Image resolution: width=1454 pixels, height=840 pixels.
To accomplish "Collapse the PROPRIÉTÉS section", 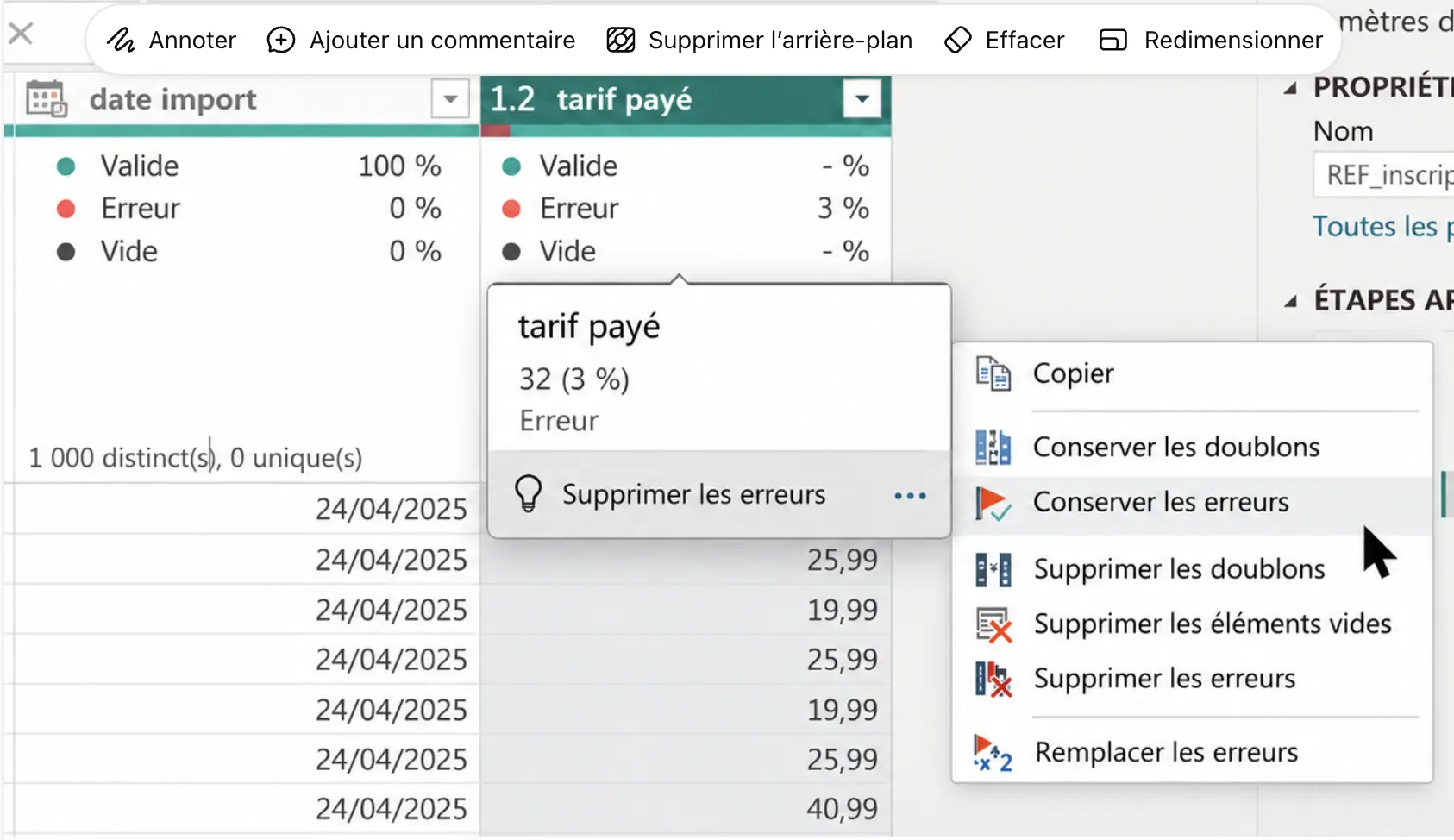I will [x=1290, y=88].
